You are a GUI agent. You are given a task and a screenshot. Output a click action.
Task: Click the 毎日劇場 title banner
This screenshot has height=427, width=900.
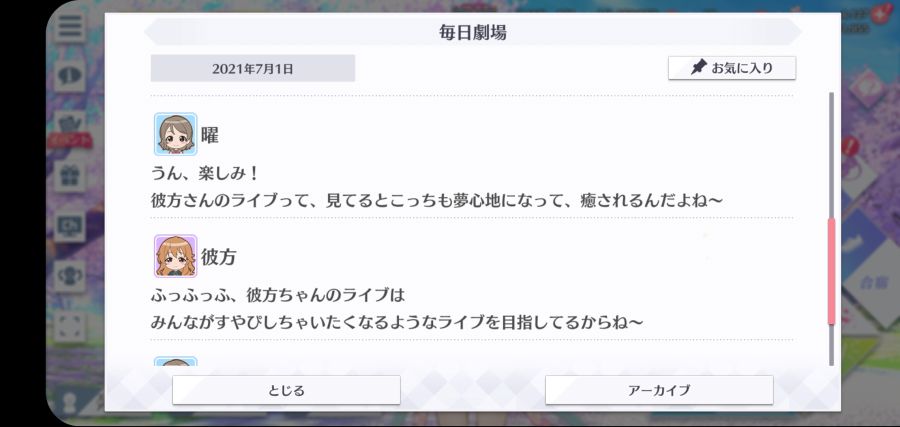(x=473, y=32)
